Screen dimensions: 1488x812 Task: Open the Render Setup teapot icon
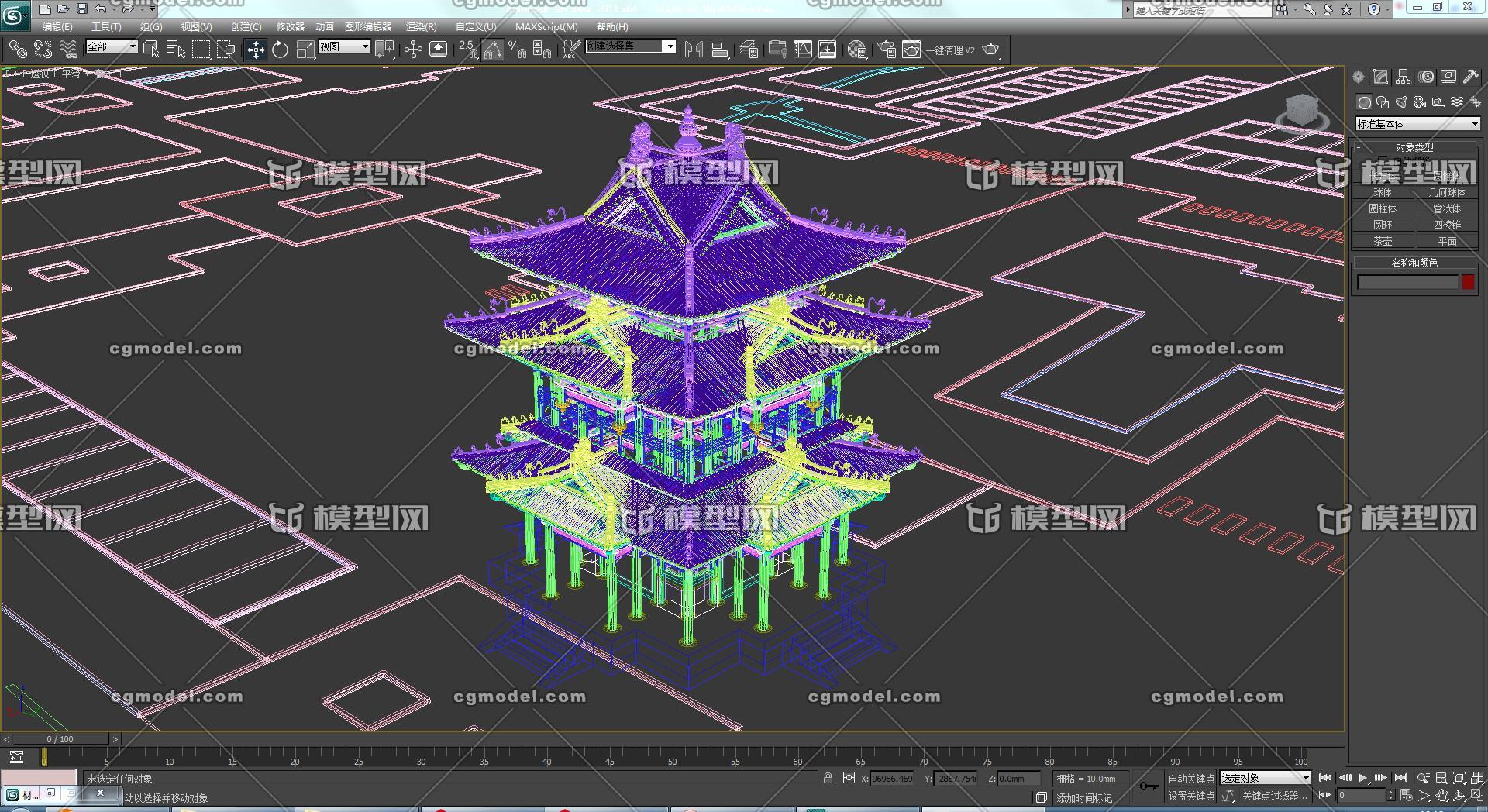coord(887,50)
